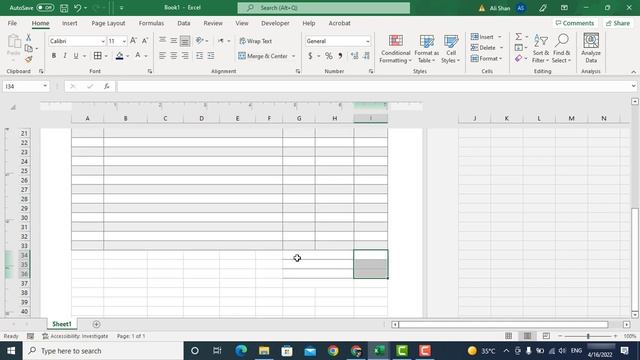Adjust the zoom slider
The width and height of the screenshot is (640, 360).
[588, 336]
